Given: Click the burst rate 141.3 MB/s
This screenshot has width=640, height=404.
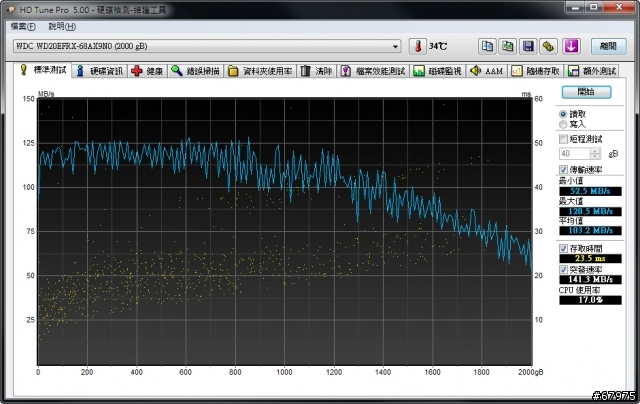Looking at the screenshot, I should tap(590, 280).
